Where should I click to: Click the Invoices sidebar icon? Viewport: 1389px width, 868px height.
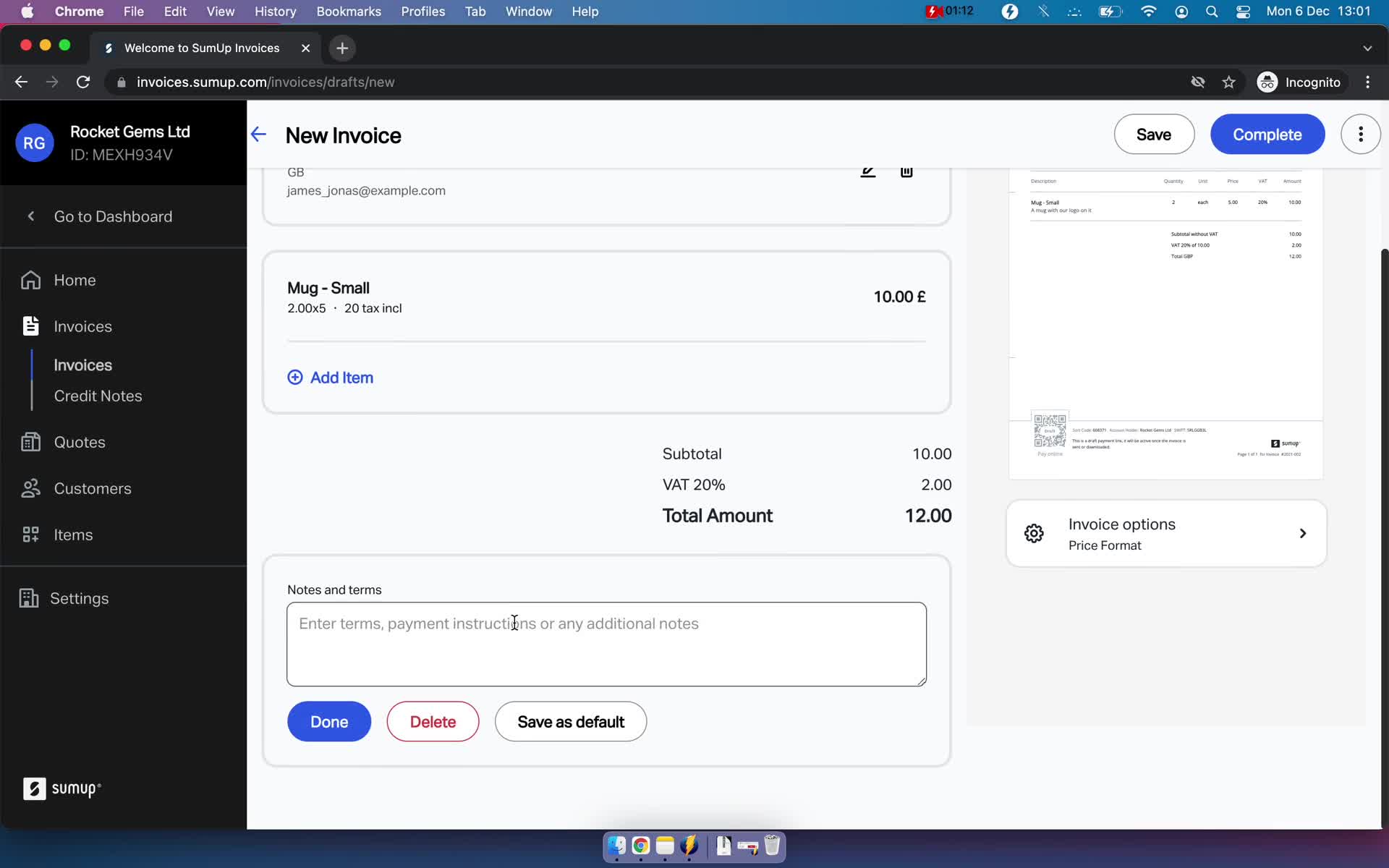pos(31,325)
